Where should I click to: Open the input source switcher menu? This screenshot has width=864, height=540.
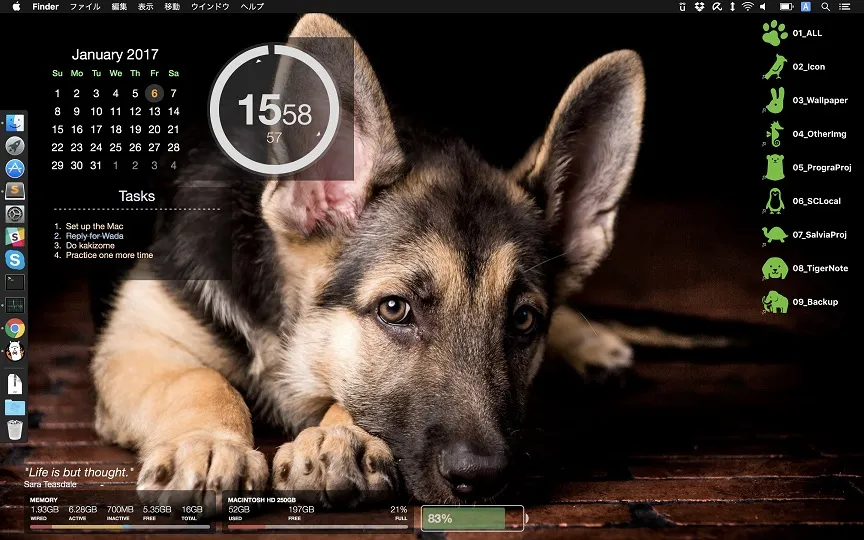pos(806,7)
